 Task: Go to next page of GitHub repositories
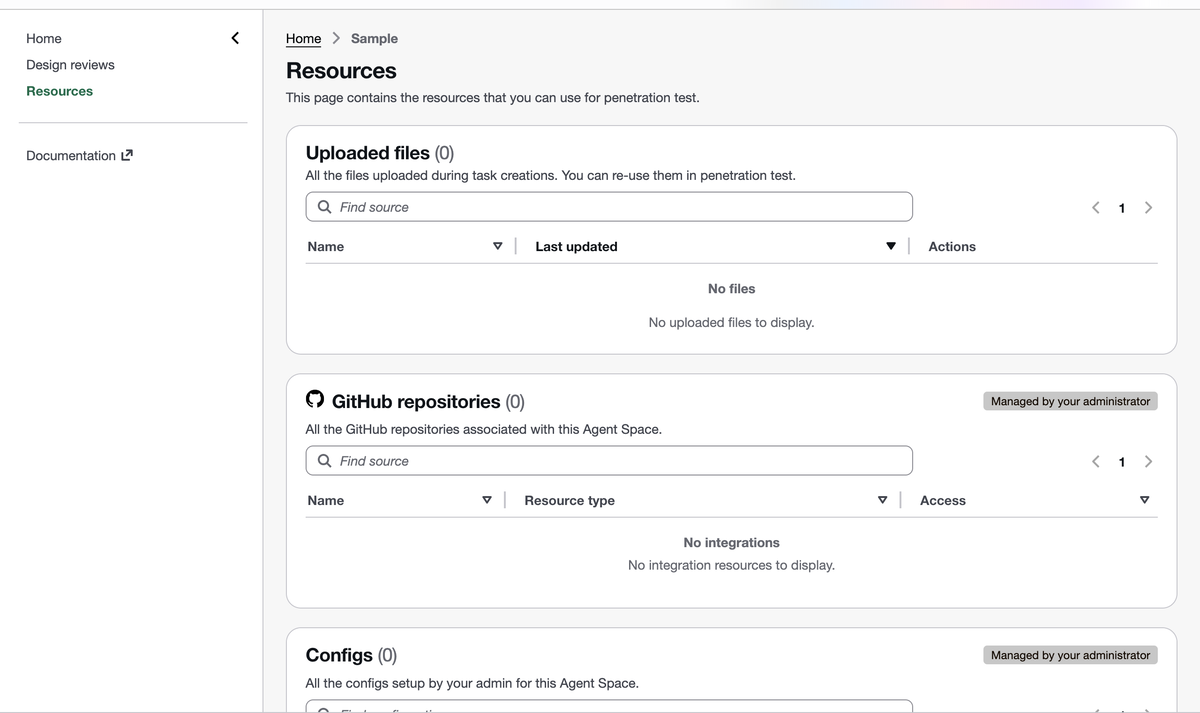[1148, 461]
